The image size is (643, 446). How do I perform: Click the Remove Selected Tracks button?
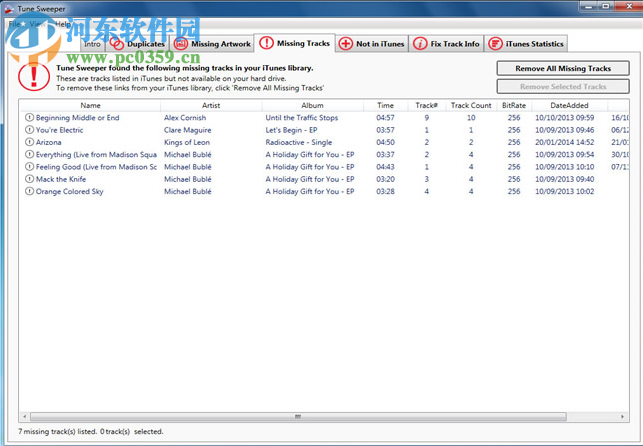563,87
